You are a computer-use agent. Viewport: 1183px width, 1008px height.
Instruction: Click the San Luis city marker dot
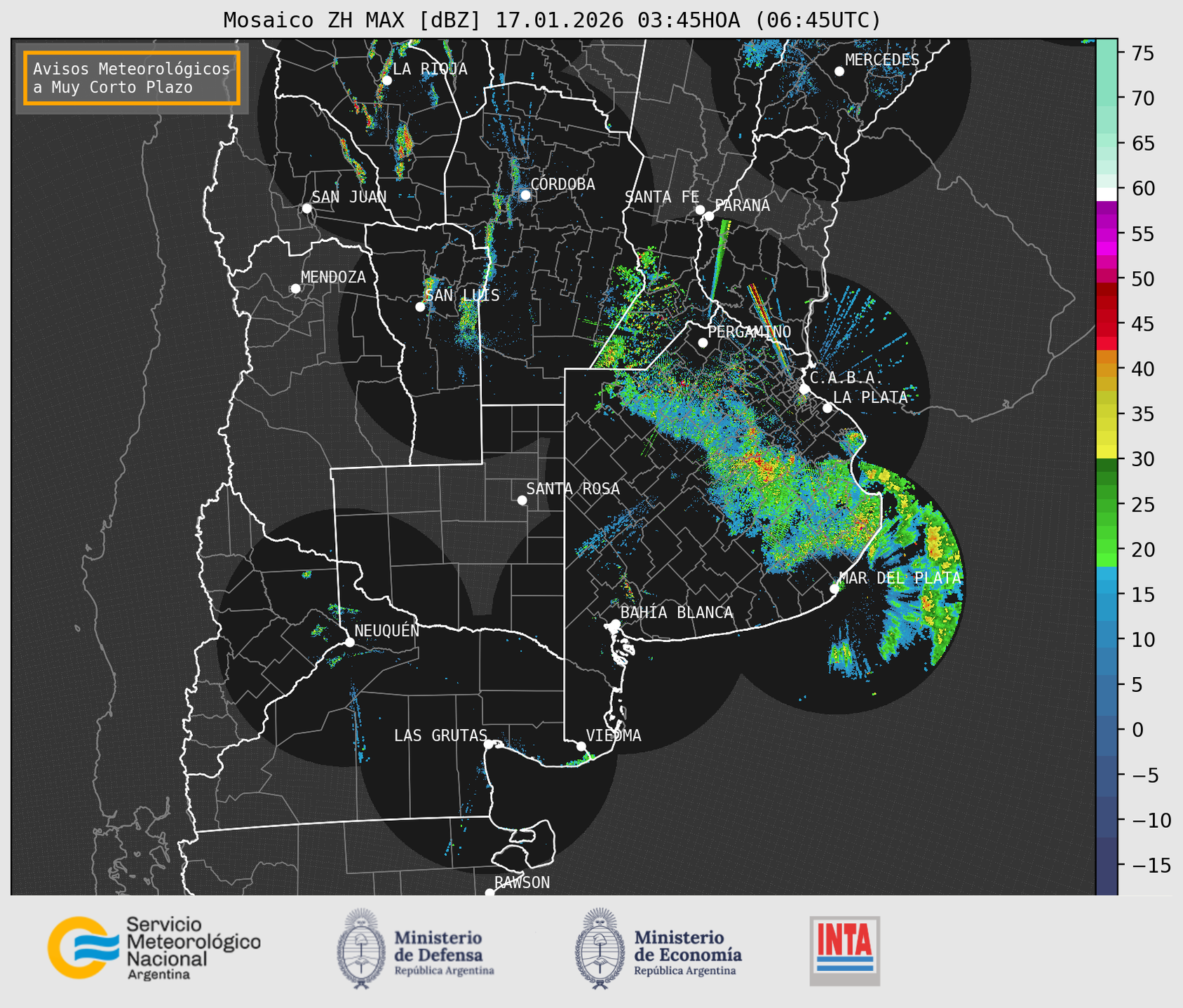(x=420, y=307)
